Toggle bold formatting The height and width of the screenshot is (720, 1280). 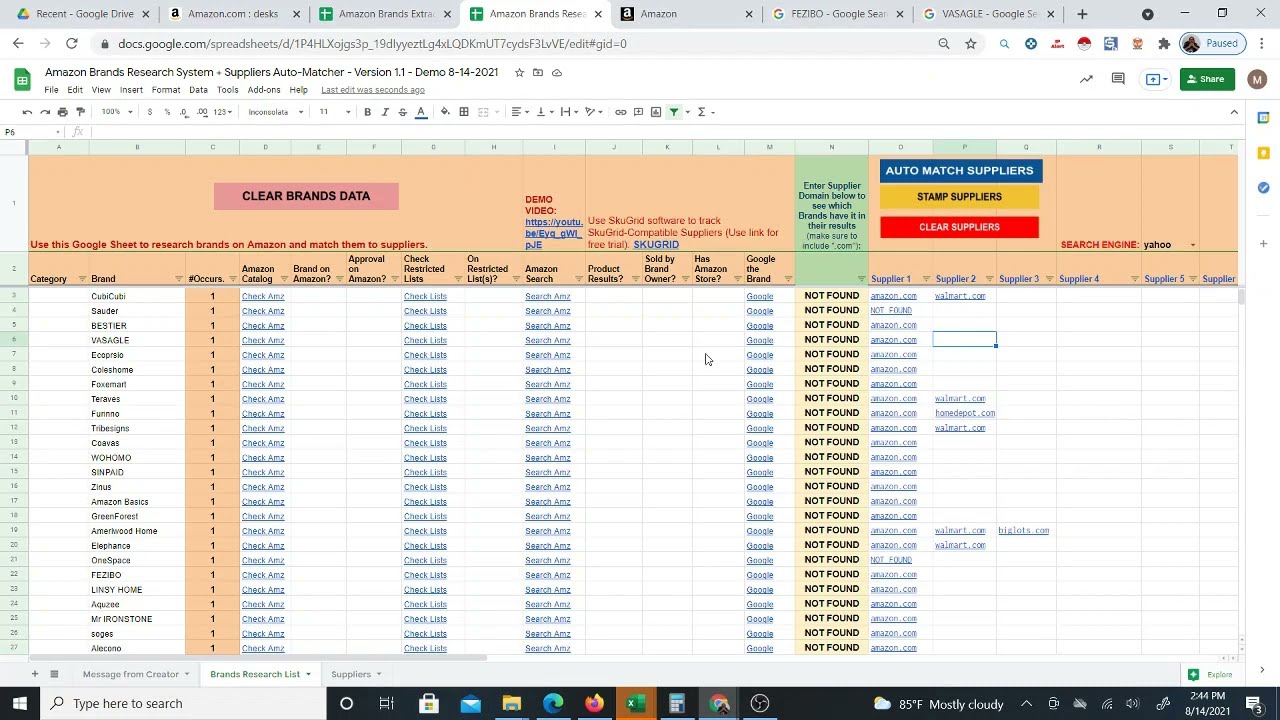pyautogui.click(x=367, y=112)
